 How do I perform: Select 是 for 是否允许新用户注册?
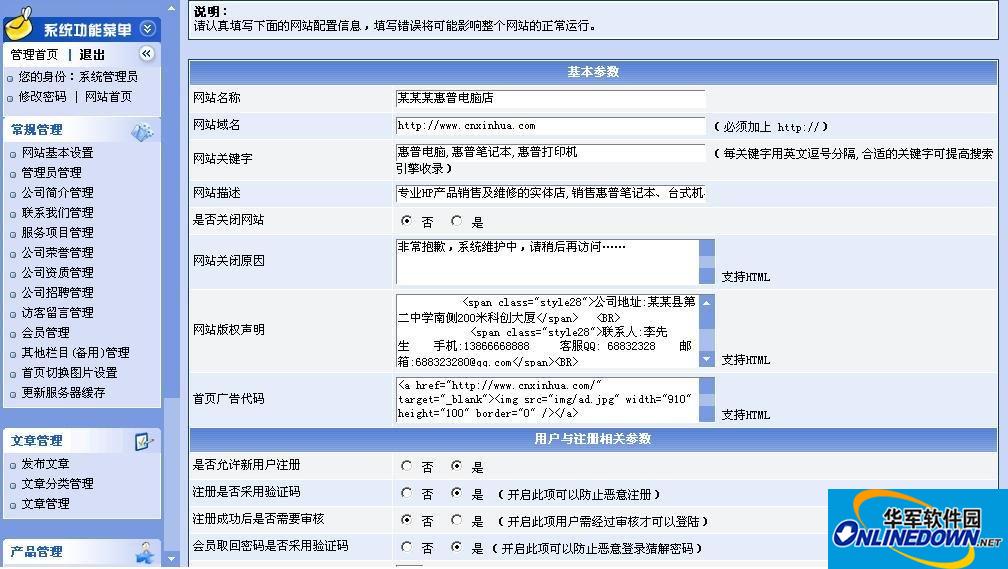[456, 465]
